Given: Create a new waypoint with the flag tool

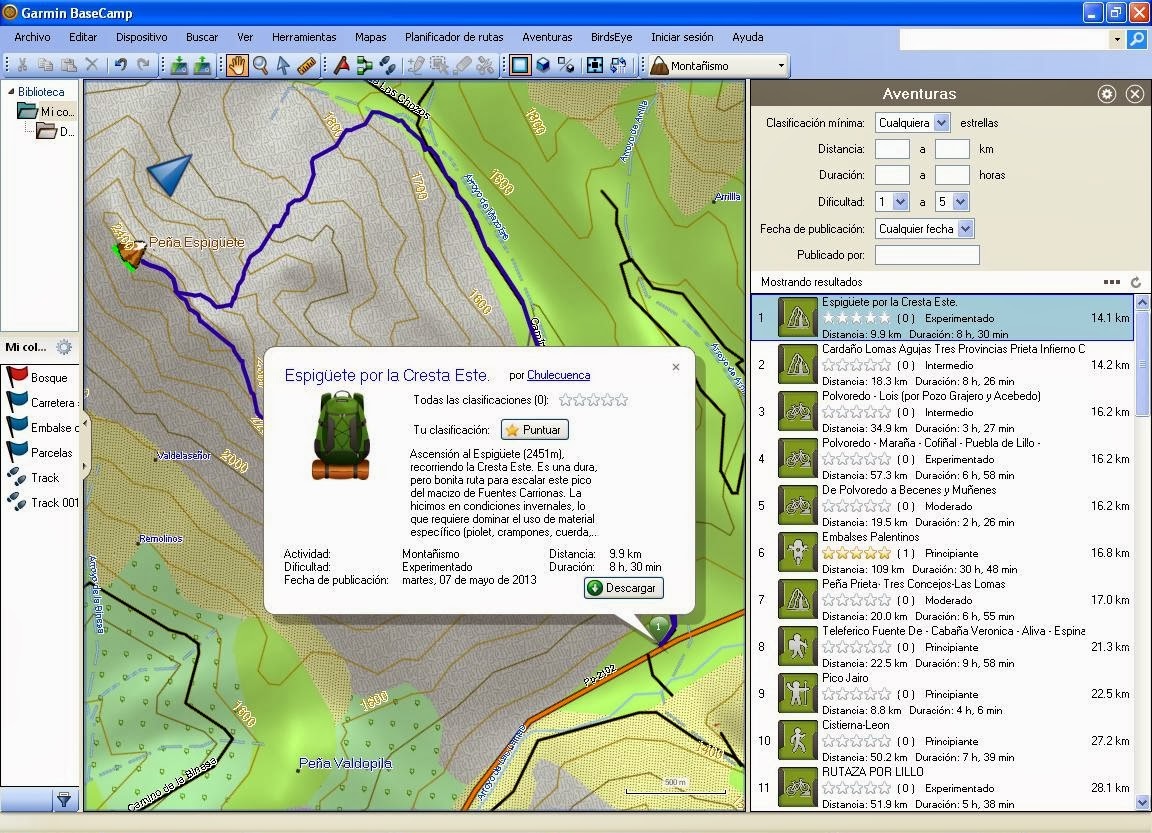Looking at the screenshot, I should (341, 64).
